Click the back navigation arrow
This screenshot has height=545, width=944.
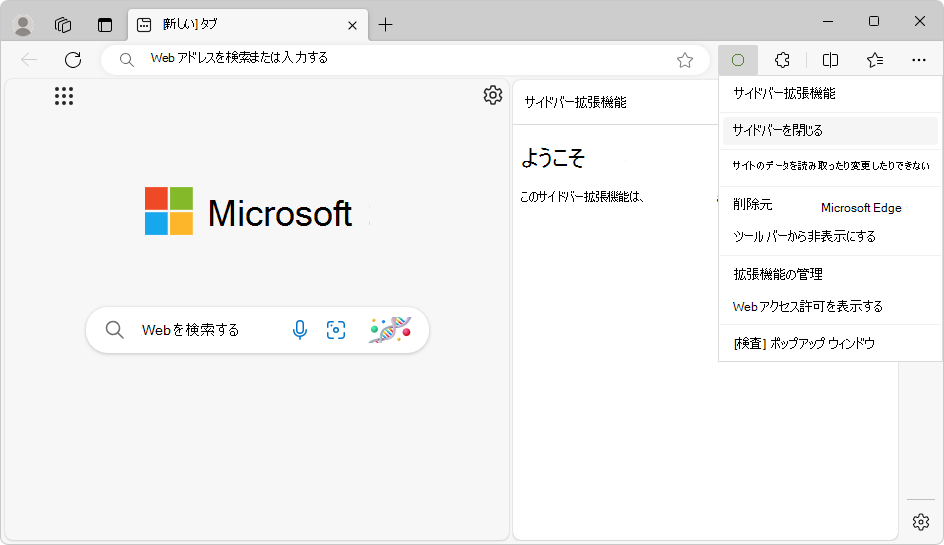(29, 60)
